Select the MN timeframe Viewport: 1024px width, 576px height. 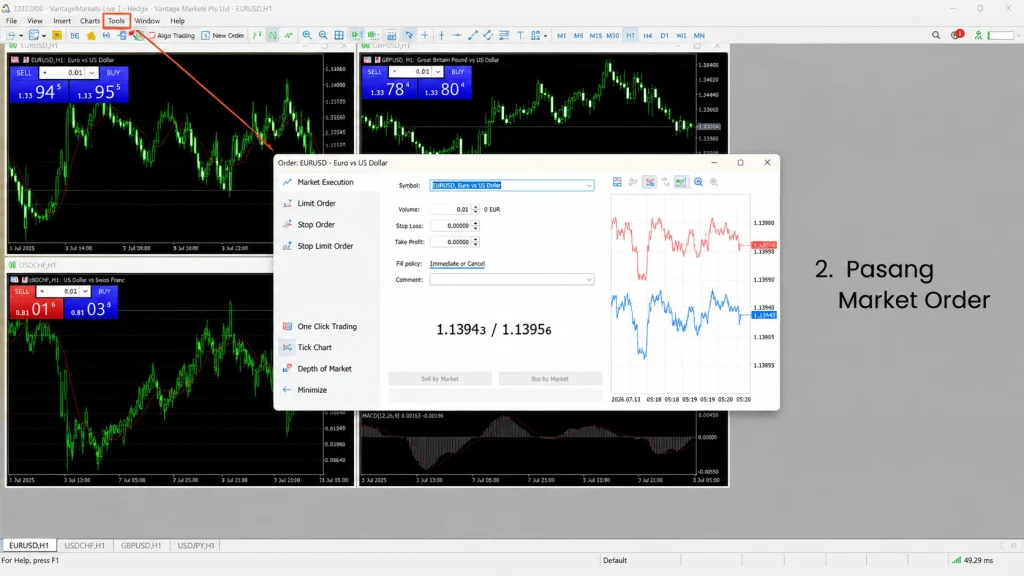pos(699,35)
